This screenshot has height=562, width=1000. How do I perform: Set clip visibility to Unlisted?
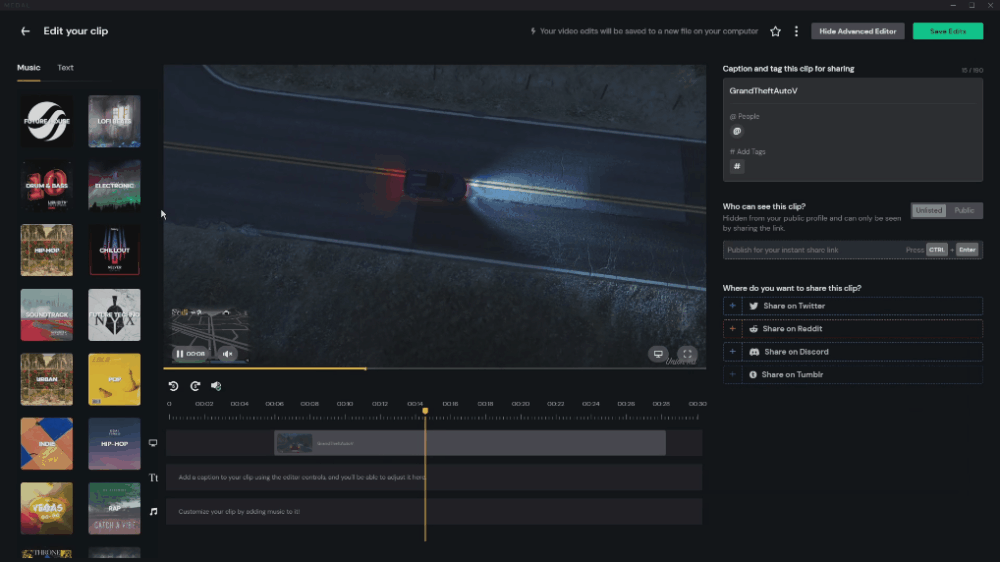click(x=929, y=211)
